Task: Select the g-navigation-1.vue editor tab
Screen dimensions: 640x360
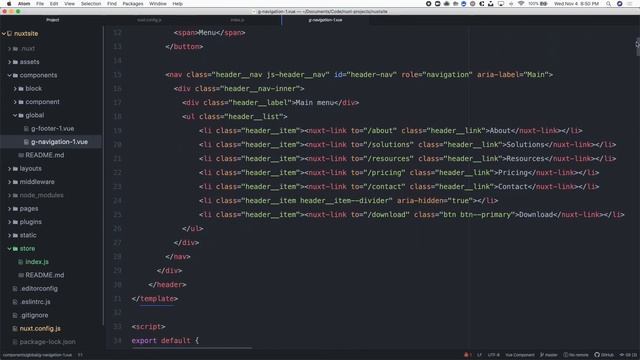Action: tap(325, 20)
